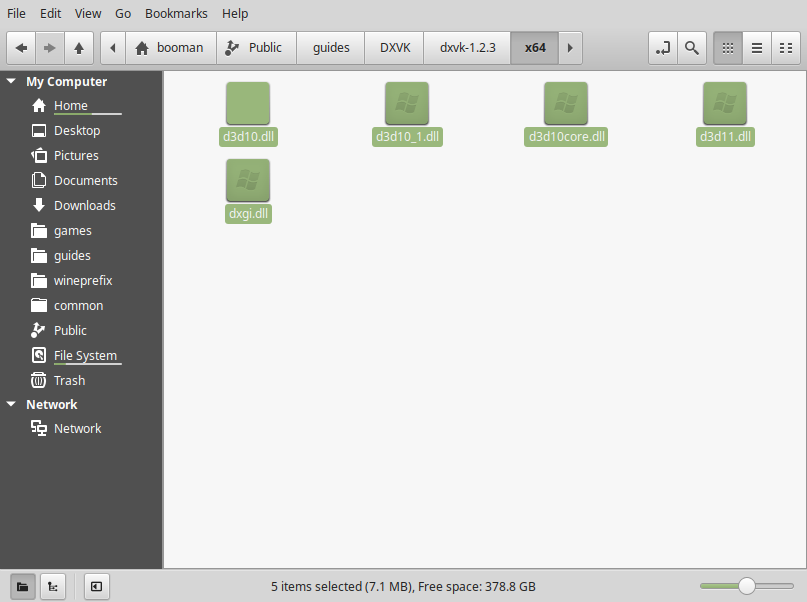Select the x64 path bar button
The image size is (807, 602).
point(535,48)
